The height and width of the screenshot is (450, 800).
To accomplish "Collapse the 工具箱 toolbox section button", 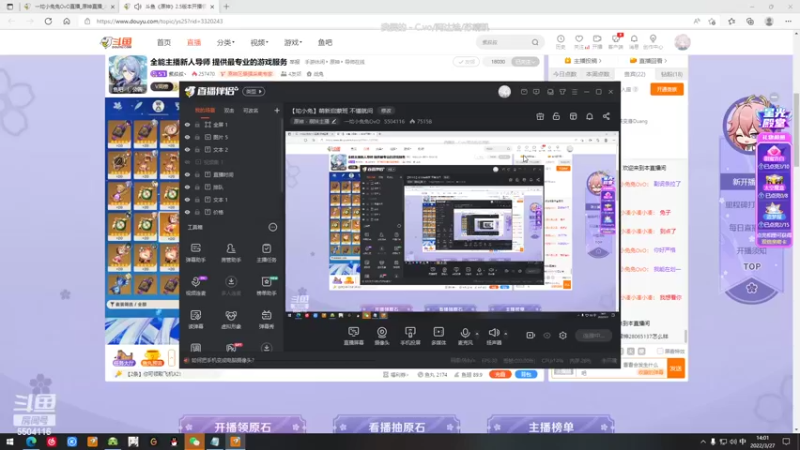I will pyautogui.click(x=273, y=227).
